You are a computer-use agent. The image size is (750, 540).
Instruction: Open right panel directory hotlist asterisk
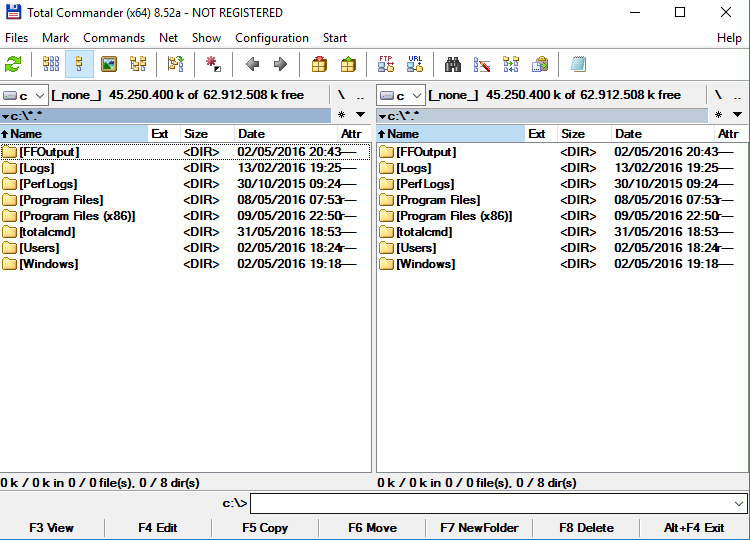[x=718, y=115]
